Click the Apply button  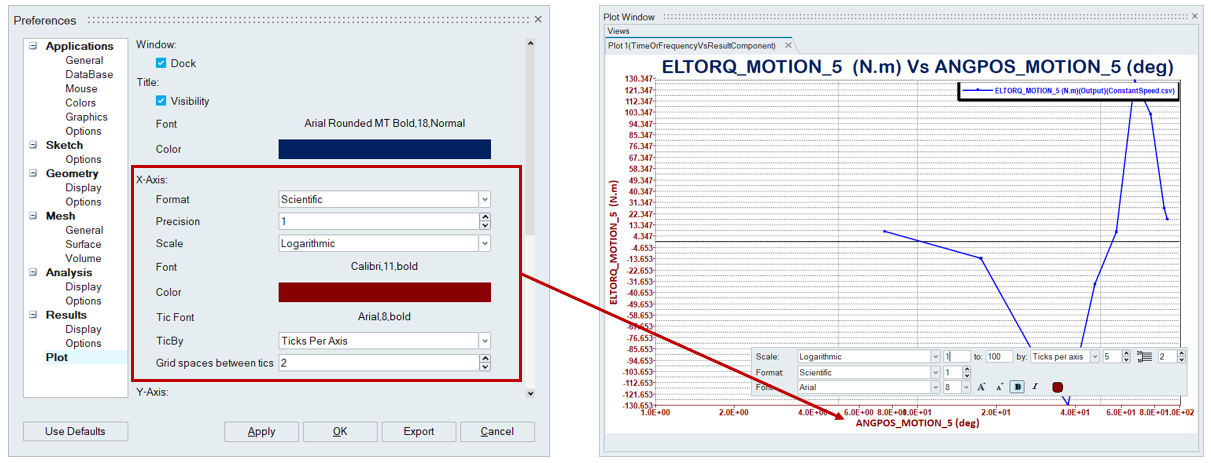(x=261, y=432)
